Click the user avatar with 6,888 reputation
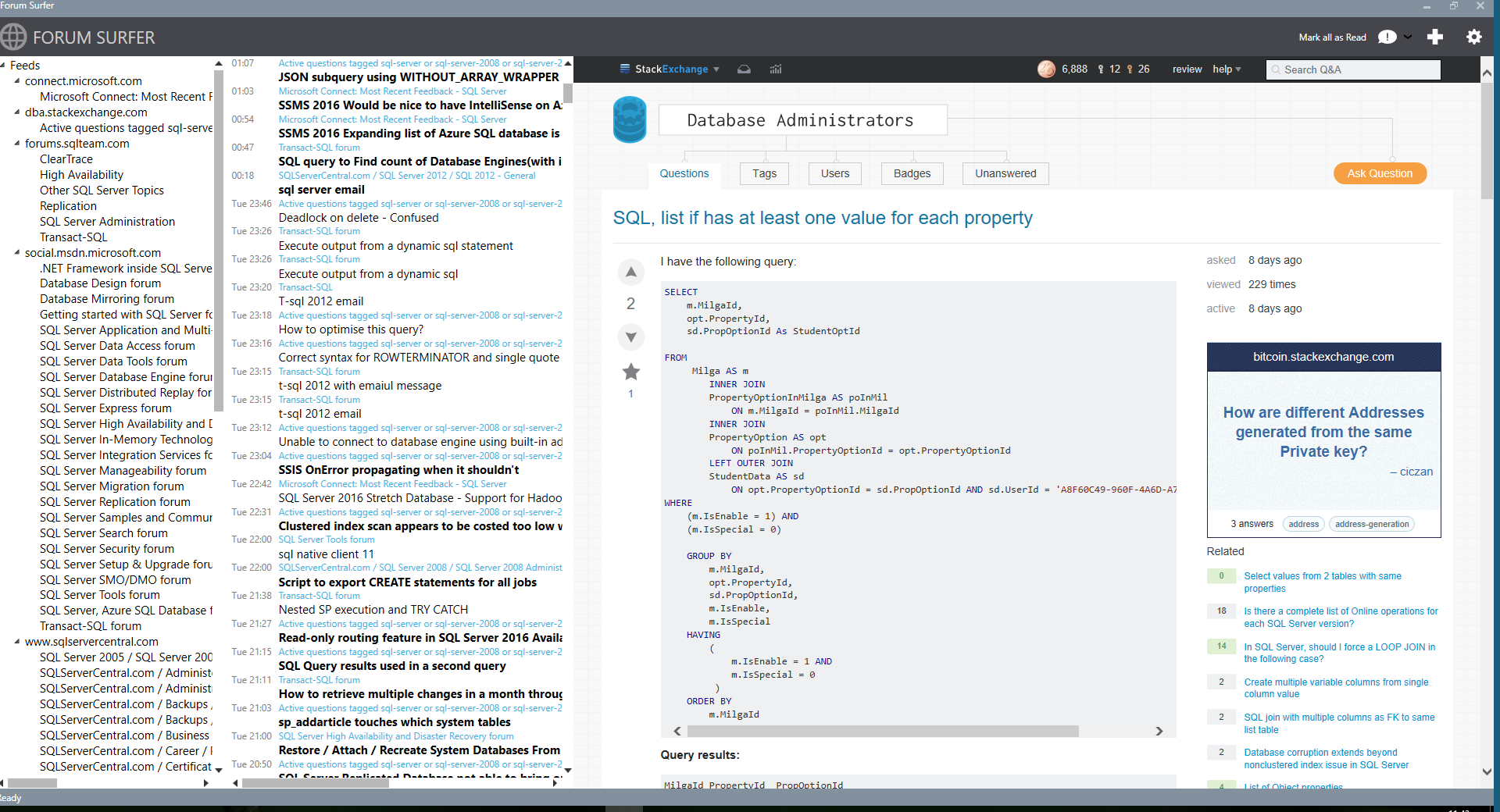 pyautogui.click(x=1046, y=69)
